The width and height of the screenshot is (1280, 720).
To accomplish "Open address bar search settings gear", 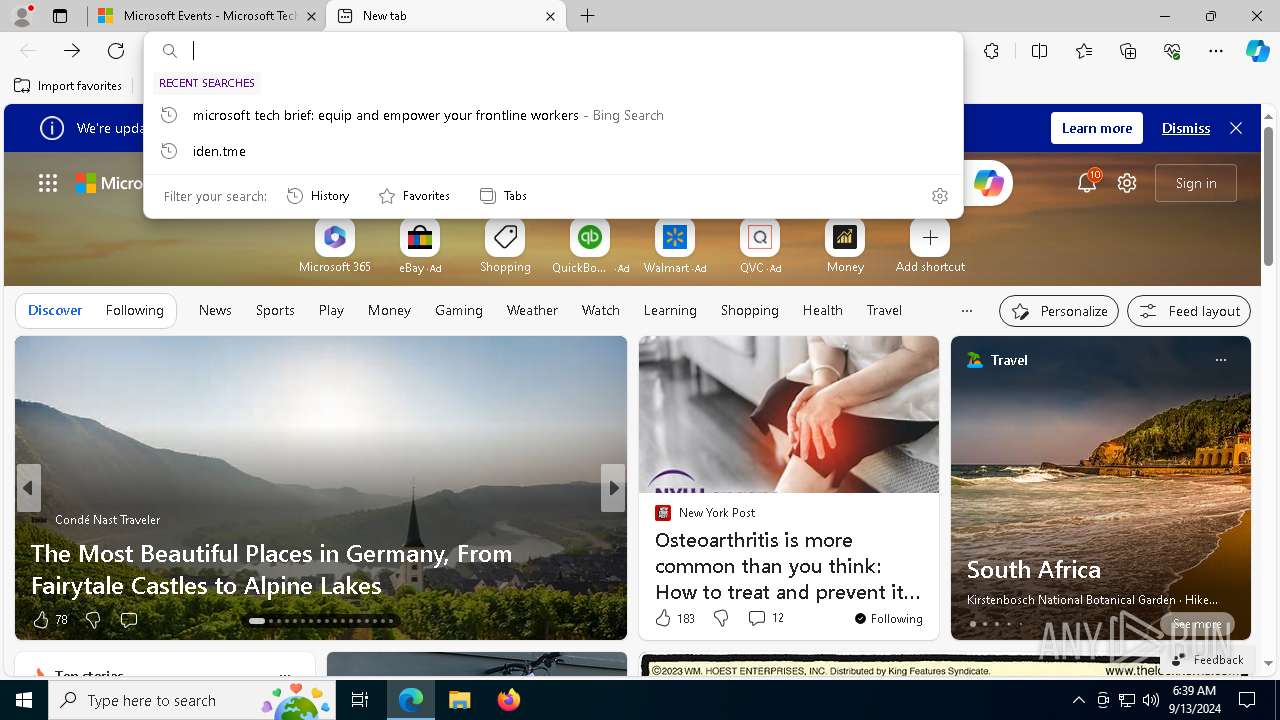I will (939, 196).
